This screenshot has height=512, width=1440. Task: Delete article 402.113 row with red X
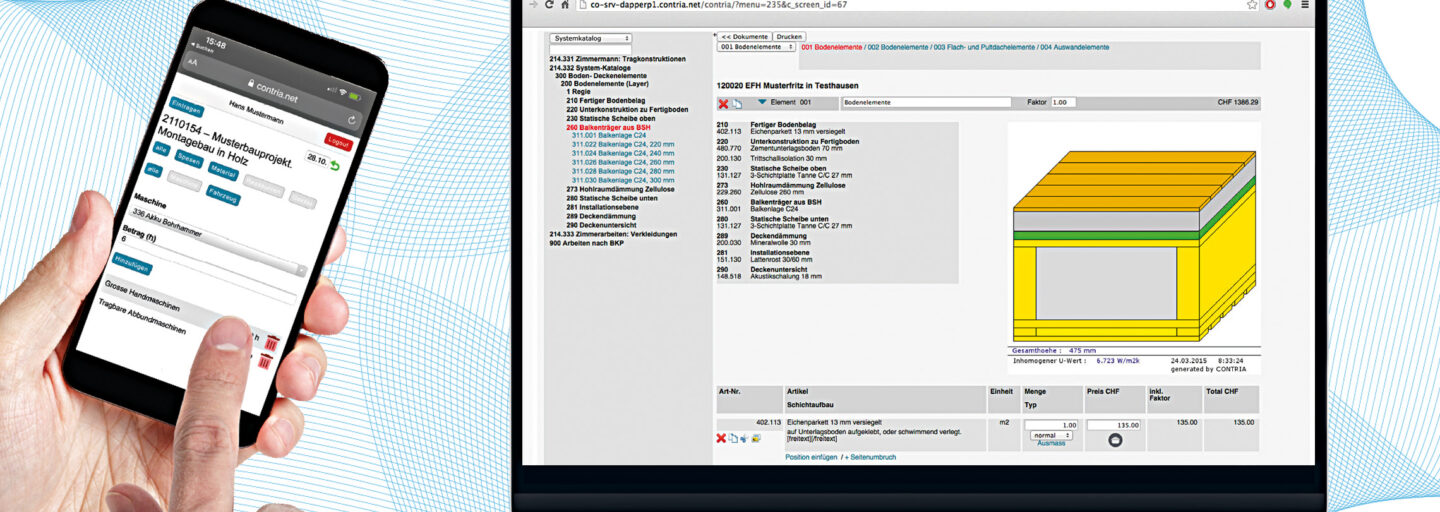click(x=721, y=438)
